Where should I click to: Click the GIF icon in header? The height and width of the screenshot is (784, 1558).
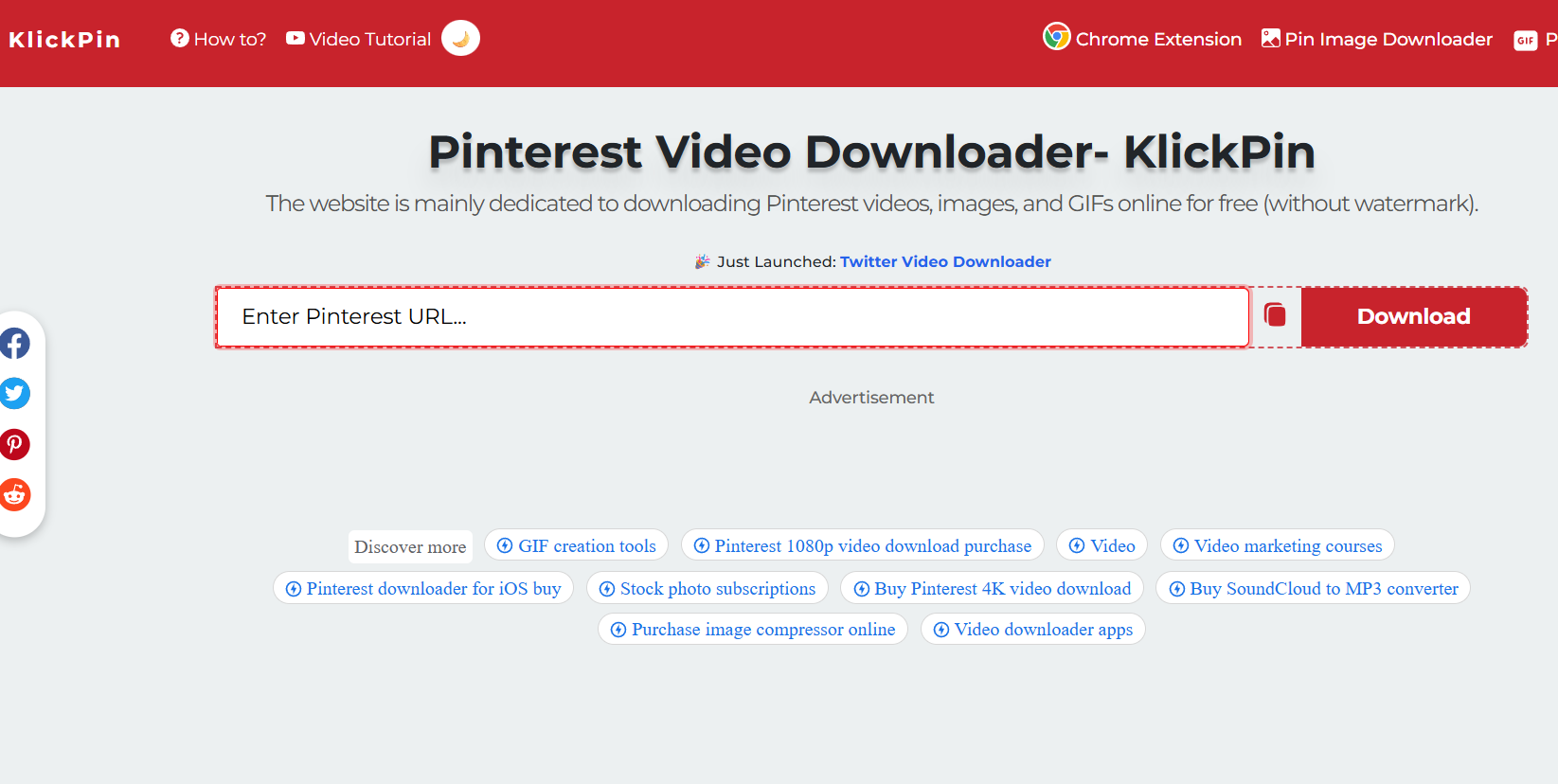click(x=1525, y=40)
